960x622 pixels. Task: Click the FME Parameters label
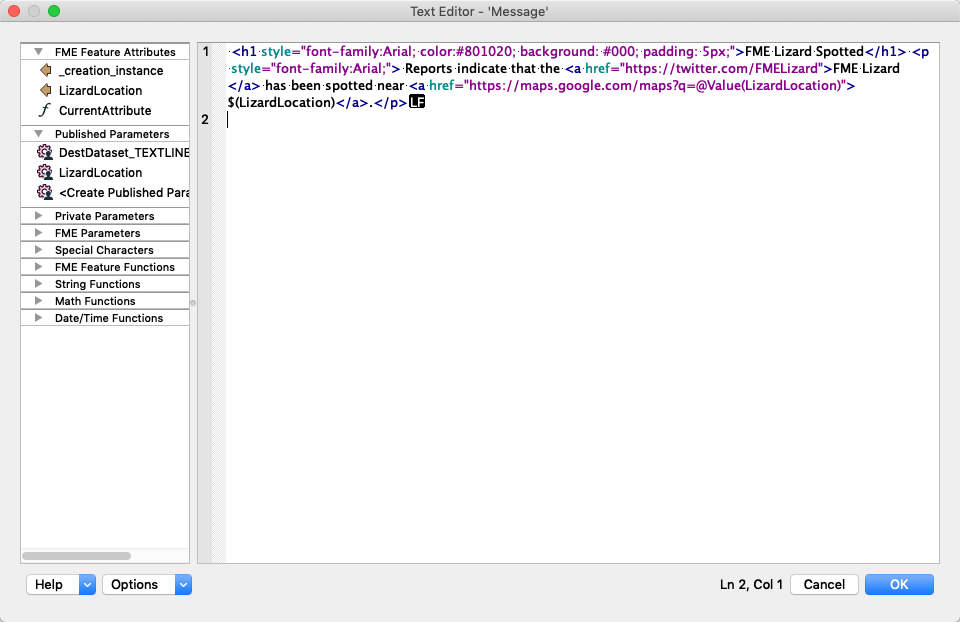[97, 233]
